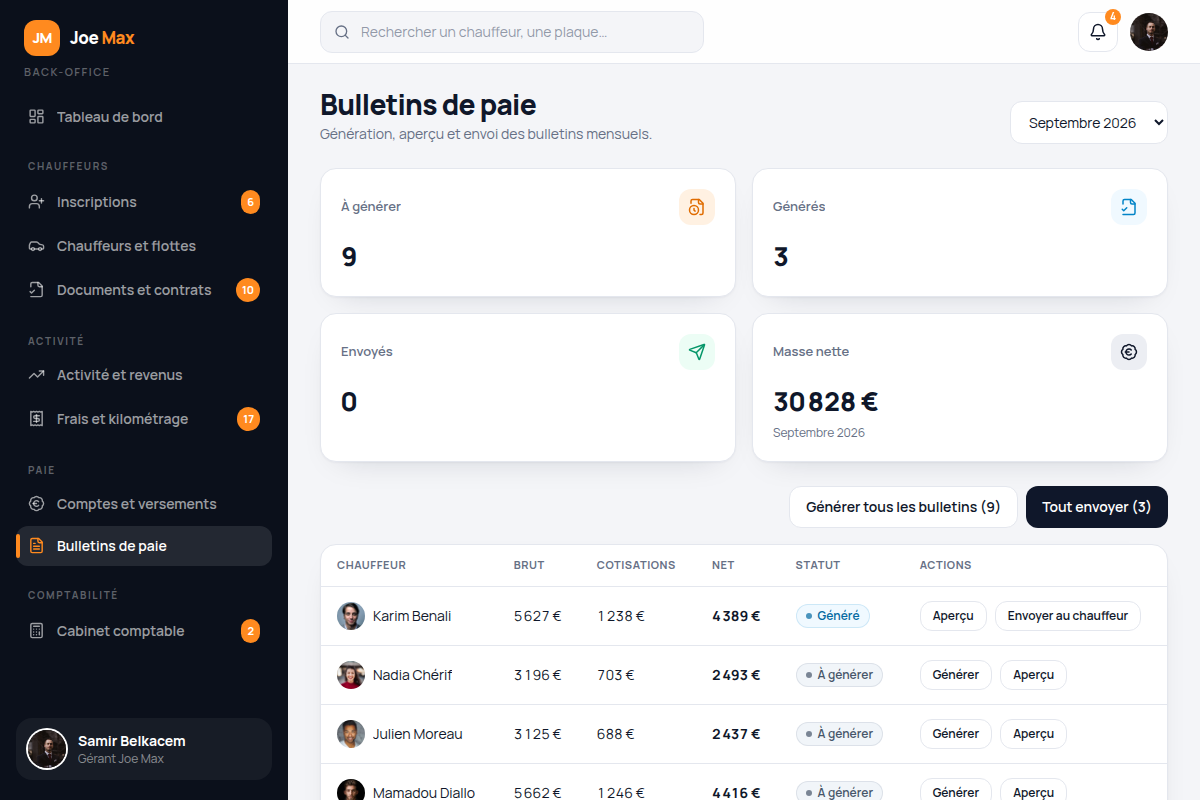Viewport: 1200px width, 800px height.
Task: Click the STATUT column header
Action: (818, 565)
